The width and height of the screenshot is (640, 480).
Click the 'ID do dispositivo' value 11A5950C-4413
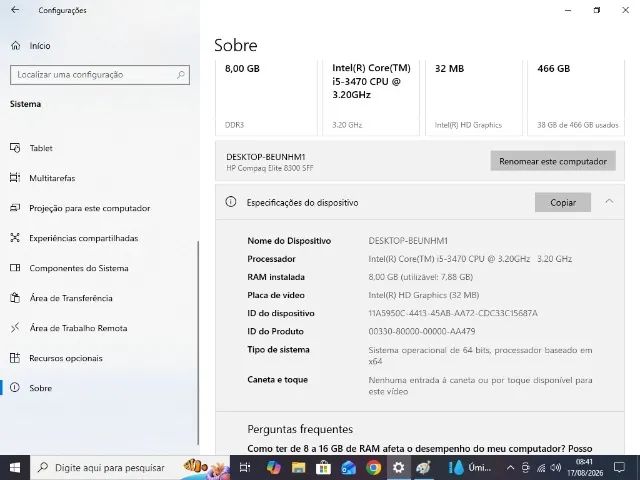tap(453, 313)
